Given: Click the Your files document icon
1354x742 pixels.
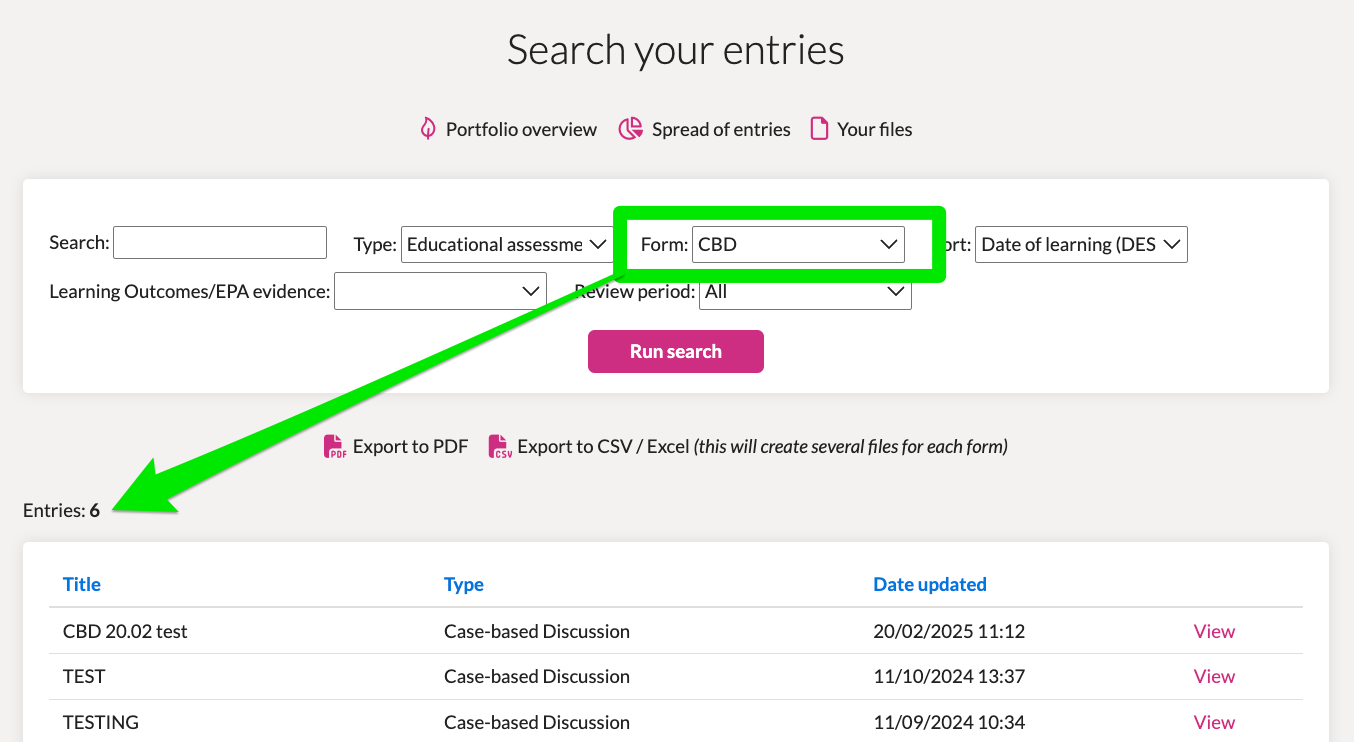Looking at the screenshot, I should 819,129.
